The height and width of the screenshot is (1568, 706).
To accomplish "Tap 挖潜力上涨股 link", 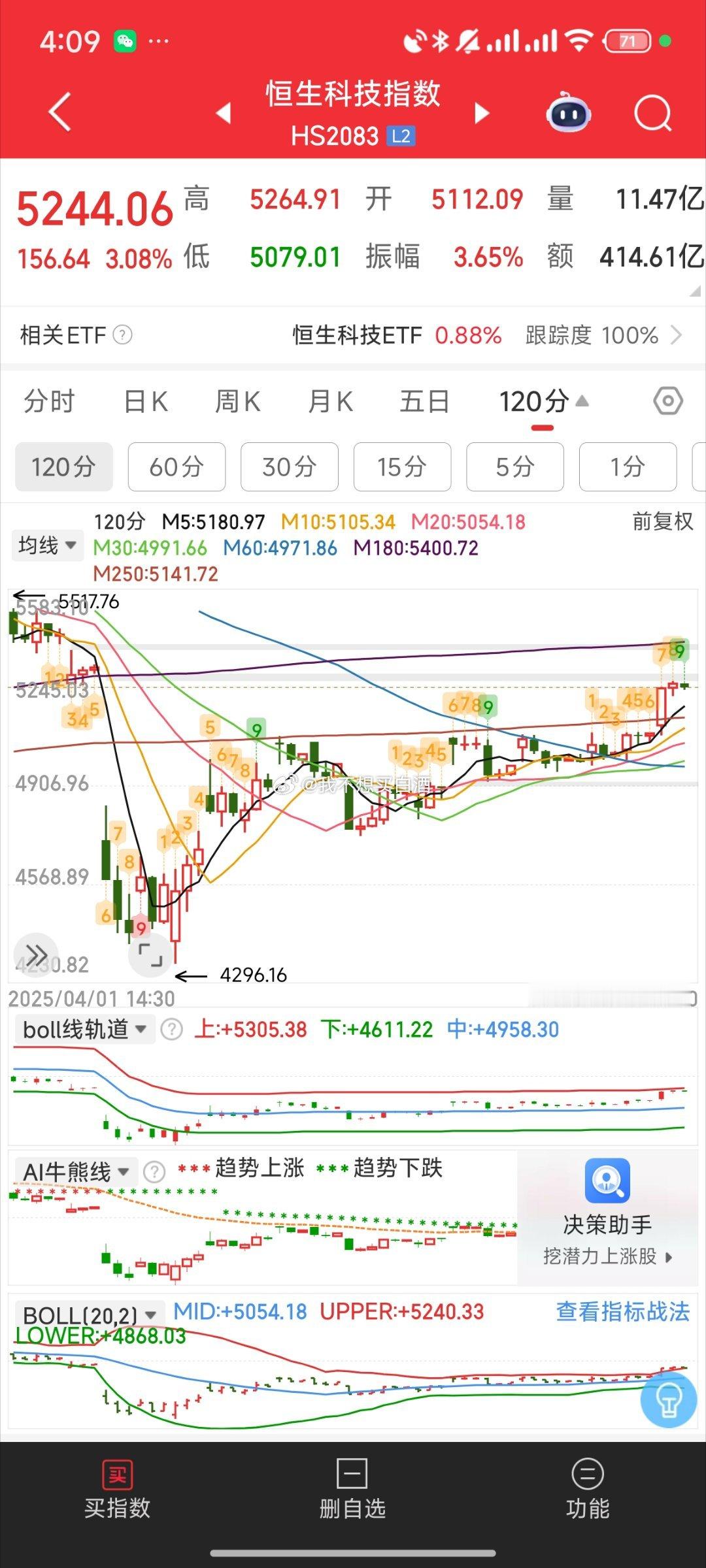I will click(x=607, y=1256).
